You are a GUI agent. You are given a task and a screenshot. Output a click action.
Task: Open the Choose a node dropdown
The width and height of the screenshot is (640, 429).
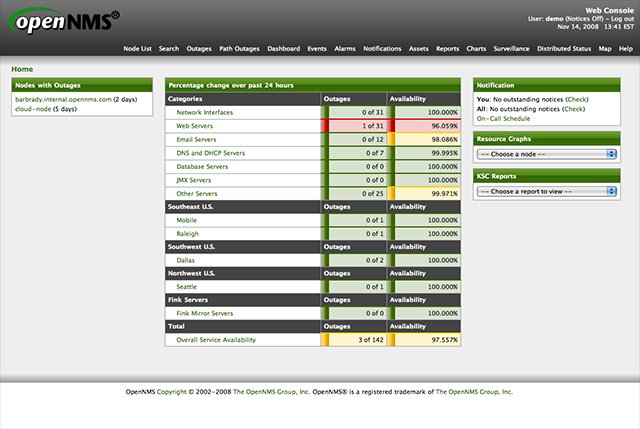(x=547, y=154)
